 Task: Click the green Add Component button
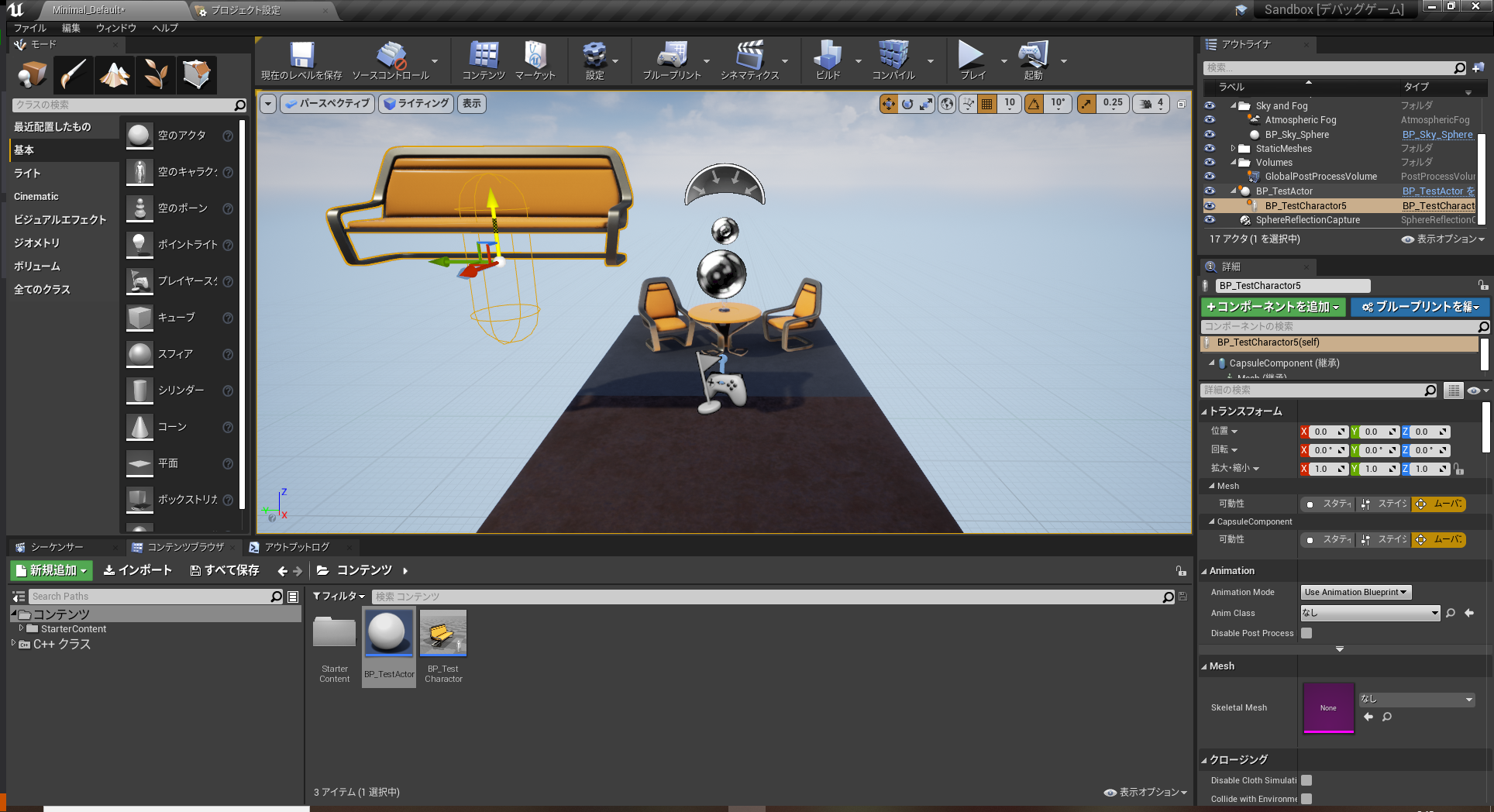pos(1272,307)
